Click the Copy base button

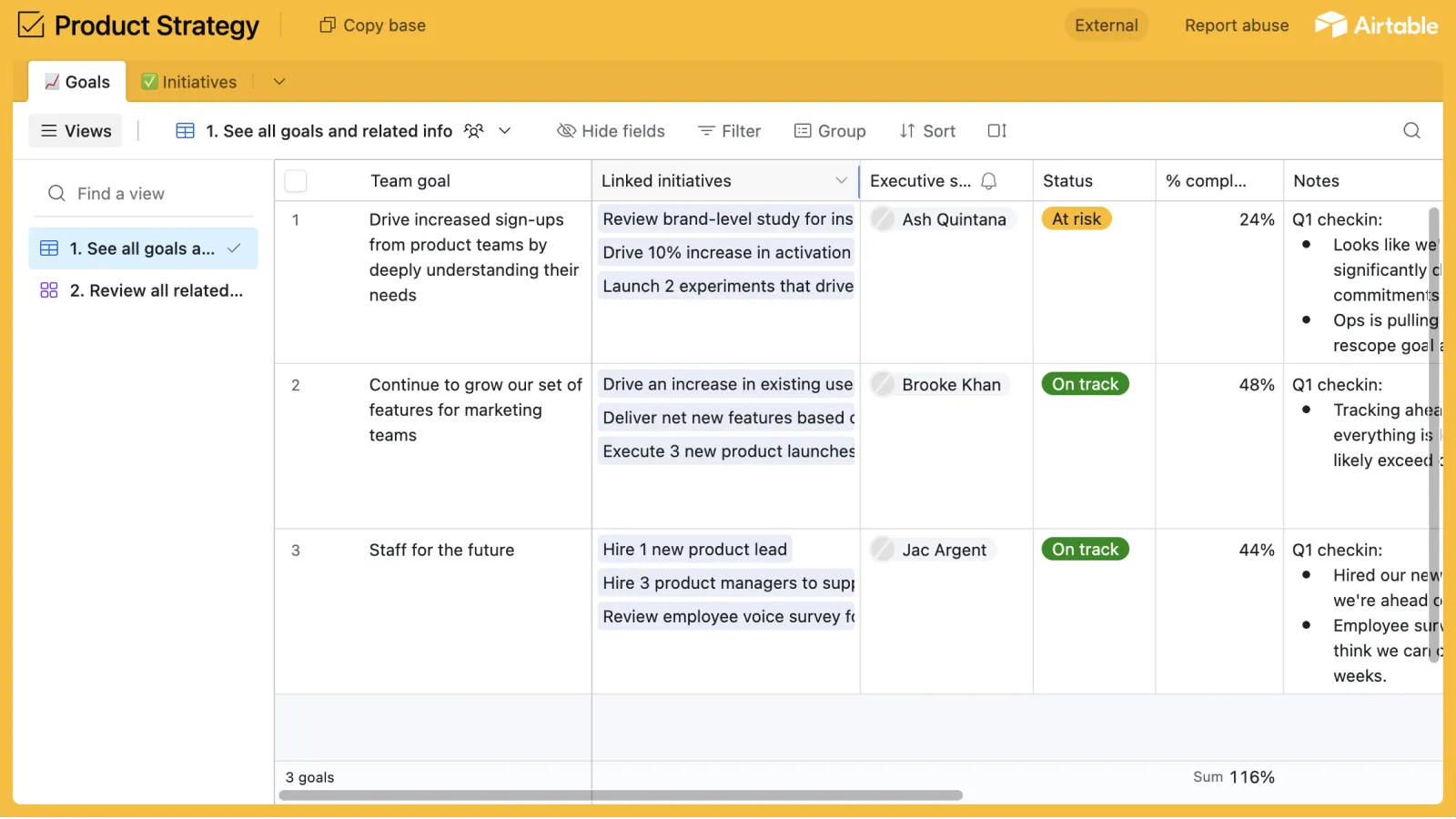point(372,25)
